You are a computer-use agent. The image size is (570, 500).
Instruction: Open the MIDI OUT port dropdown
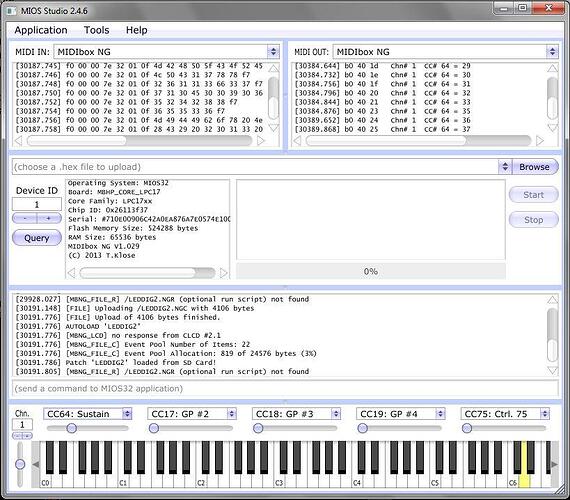(552, 52)
